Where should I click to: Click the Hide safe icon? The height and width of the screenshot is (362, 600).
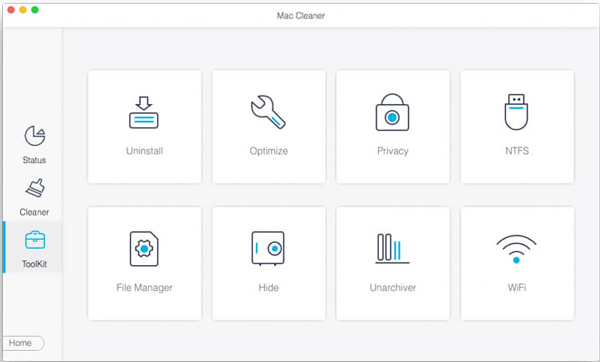pos(268,248)
